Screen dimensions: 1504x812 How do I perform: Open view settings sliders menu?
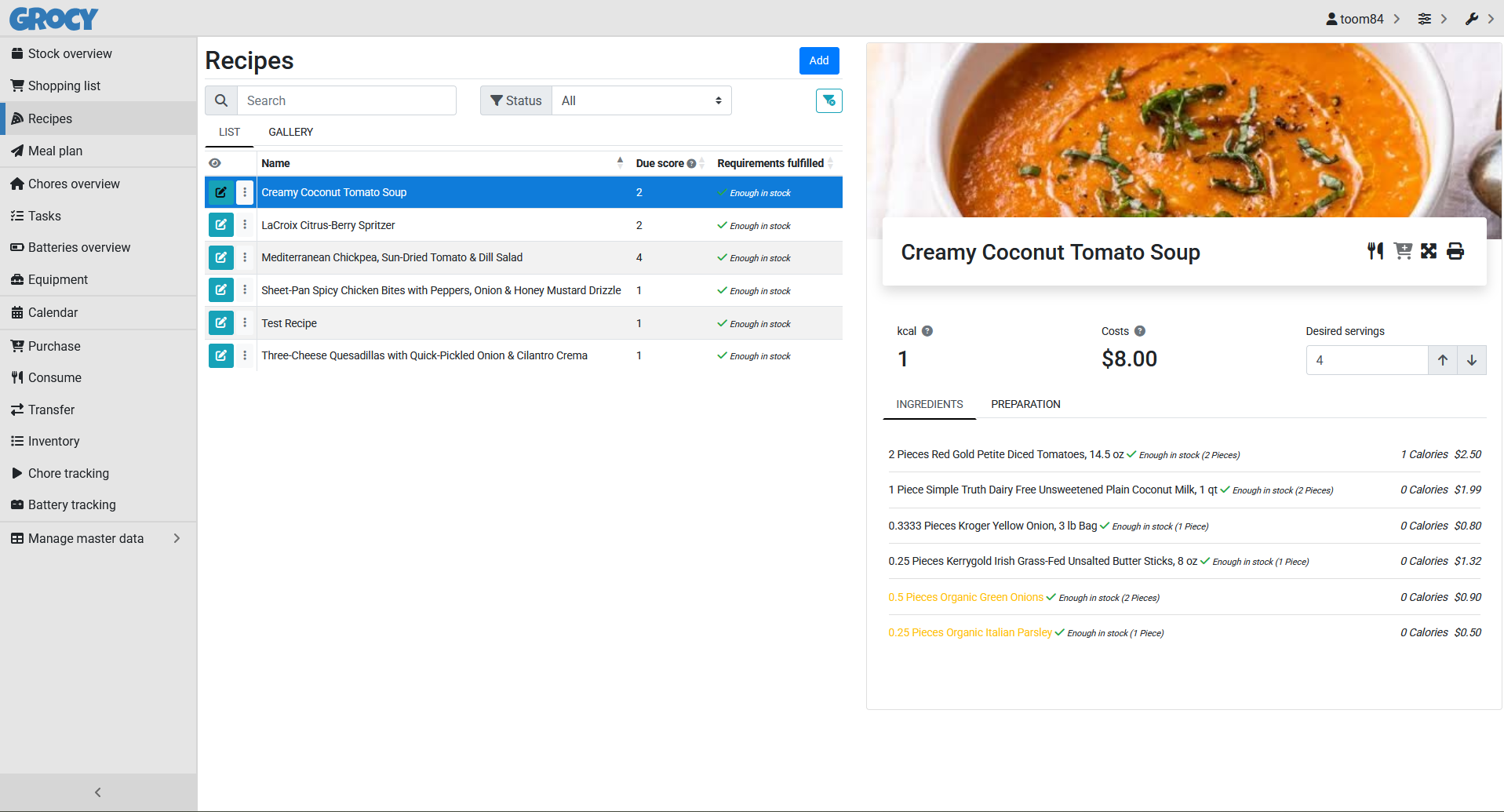(1433, 19)
